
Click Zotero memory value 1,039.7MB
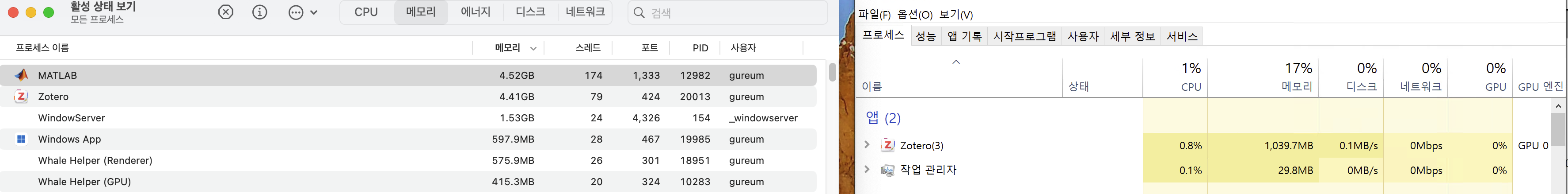tap(1289, 146)
